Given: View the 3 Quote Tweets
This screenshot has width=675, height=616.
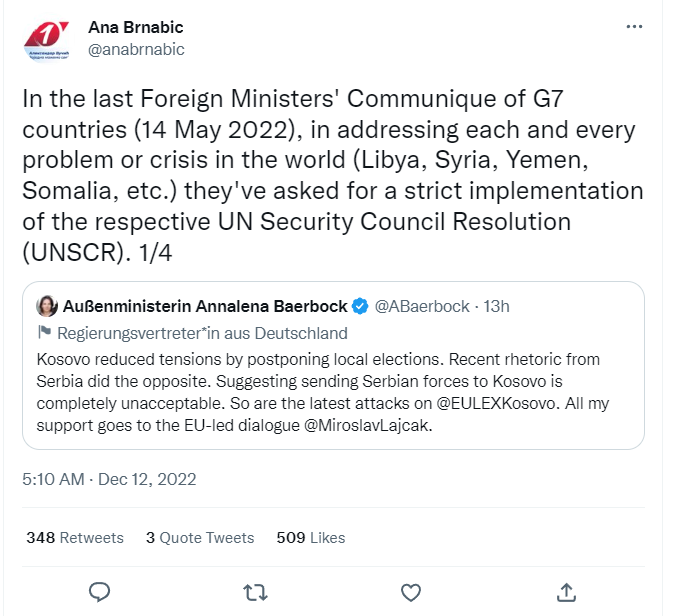Looking at the screenshot, I should 199,537.
